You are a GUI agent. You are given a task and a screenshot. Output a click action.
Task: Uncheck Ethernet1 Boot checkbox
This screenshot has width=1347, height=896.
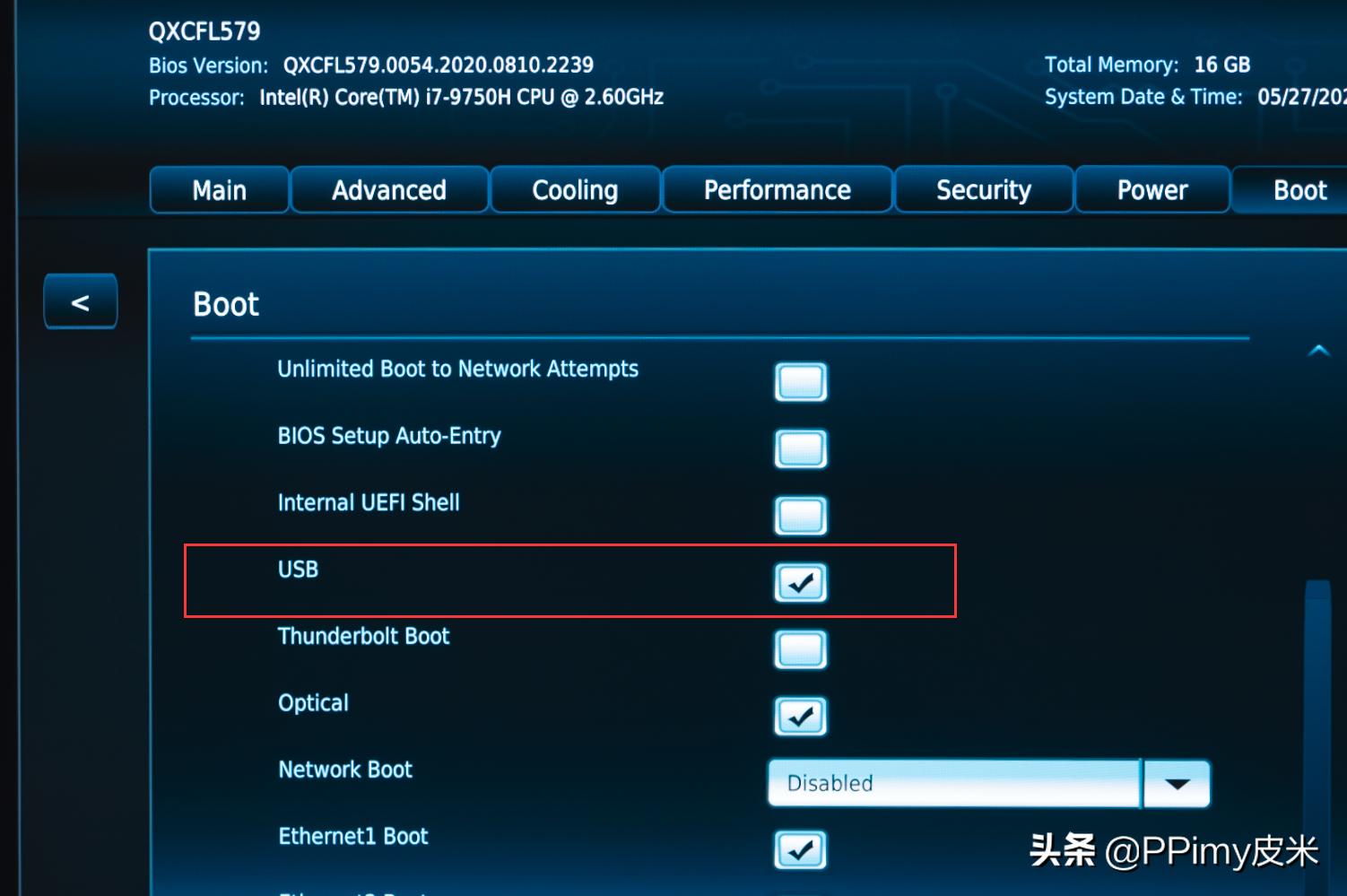(x=800, y=849)
